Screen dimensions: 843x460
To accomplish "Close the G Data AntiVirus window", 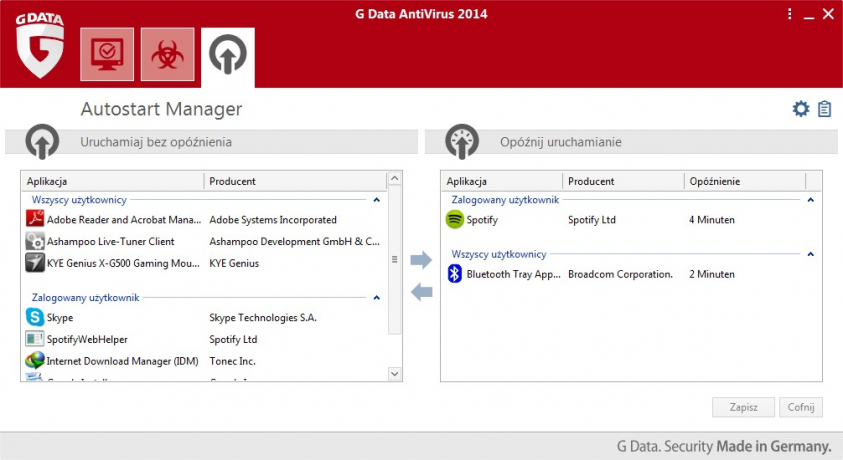I will [828, 14].
